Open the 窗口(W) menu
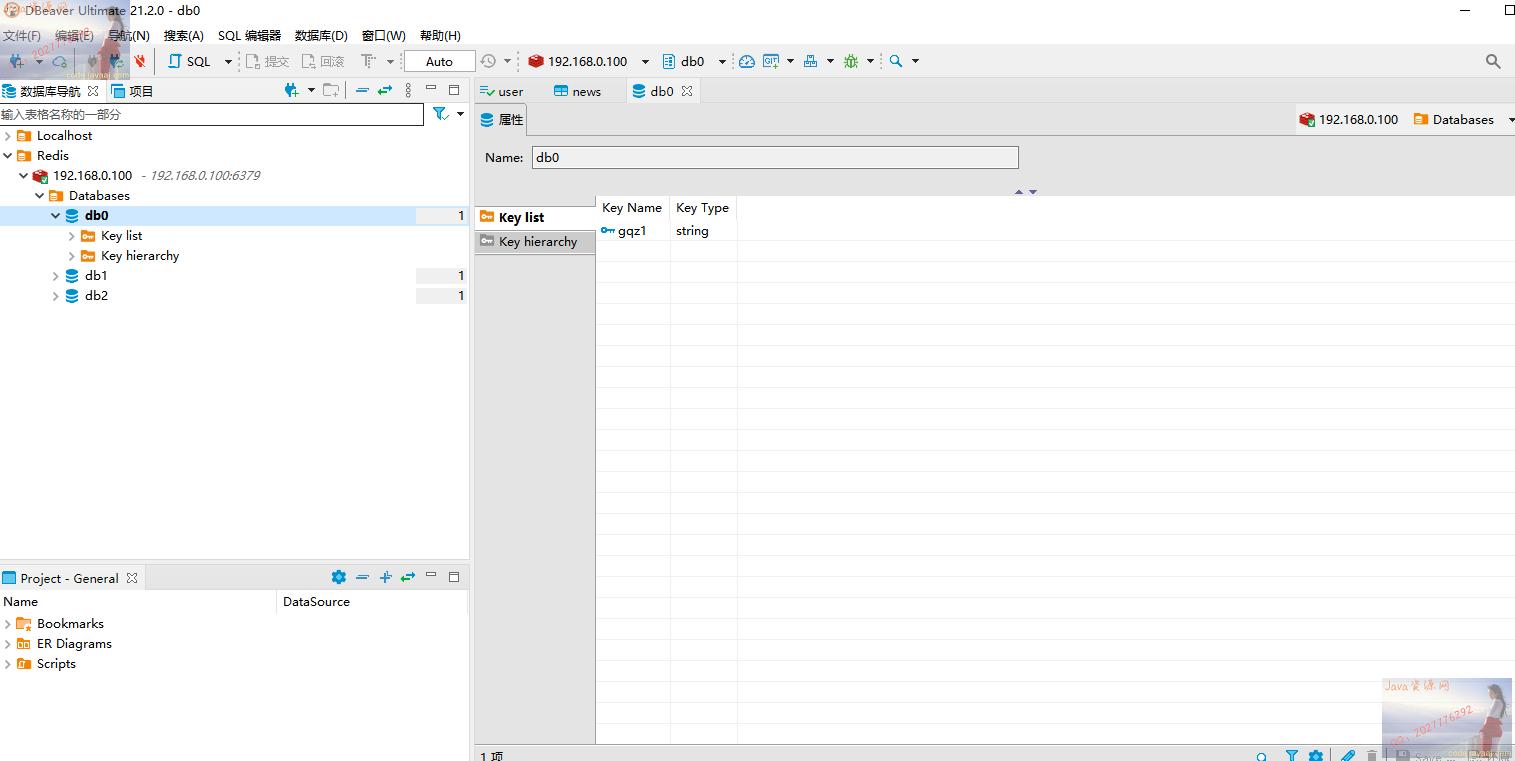1515x761 pixels. coord(384,35)
